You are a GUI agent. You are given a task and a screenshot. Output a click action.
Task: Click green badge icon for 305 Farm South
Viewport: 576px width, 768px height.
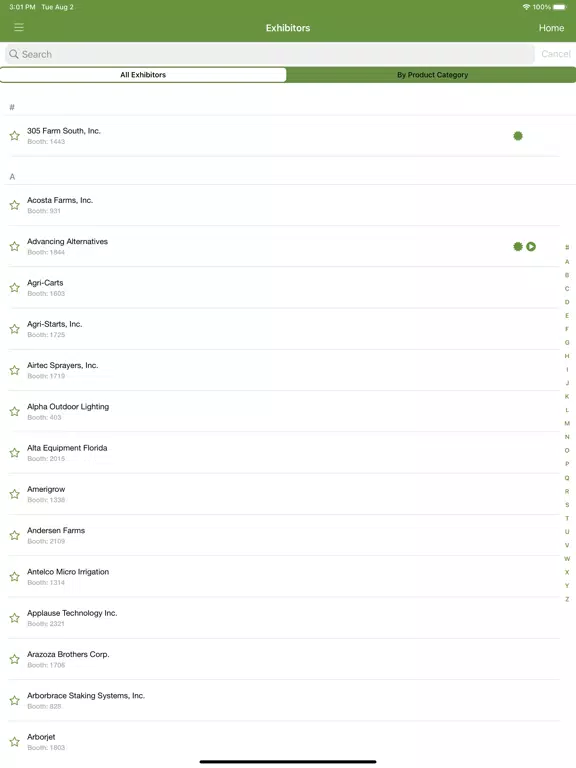(518, 136)
